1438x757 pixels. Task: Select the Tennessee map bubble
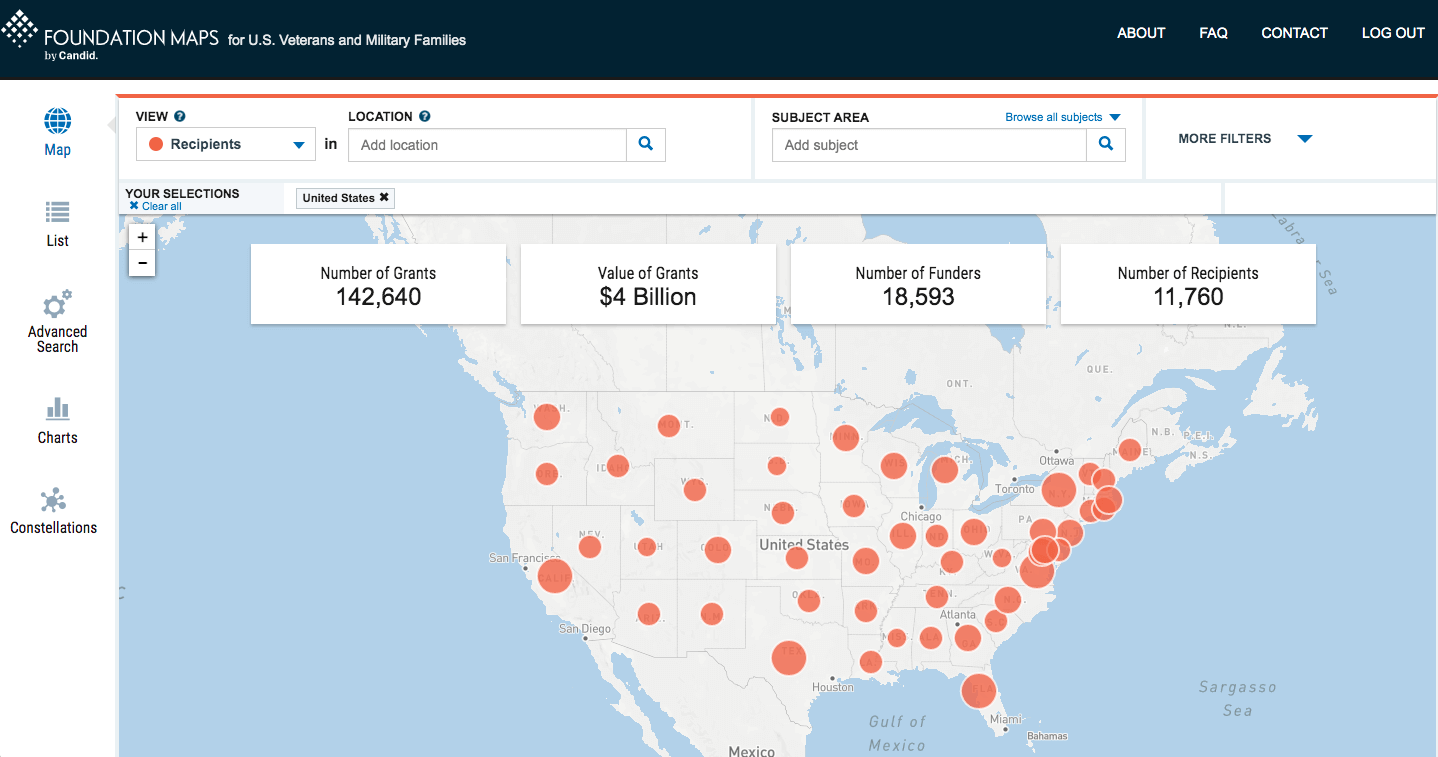click(937, 596)
